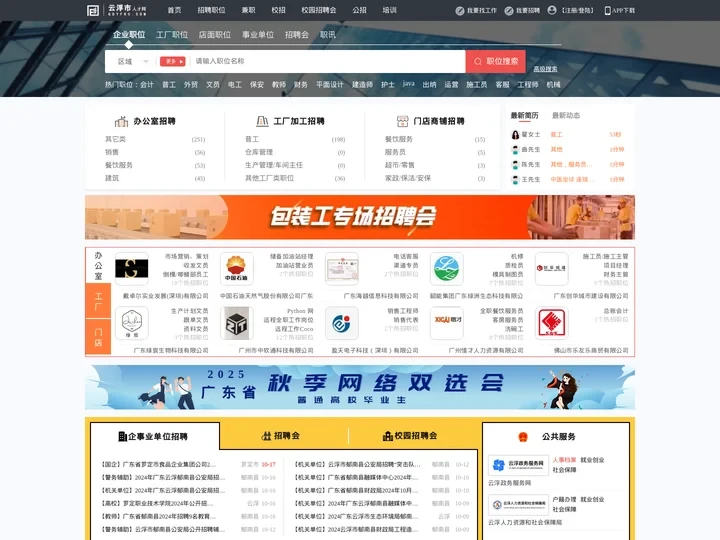Switch to the 校园招聘会 yellow tab
This screenshot has width=720, height=540.
(410, 436)
